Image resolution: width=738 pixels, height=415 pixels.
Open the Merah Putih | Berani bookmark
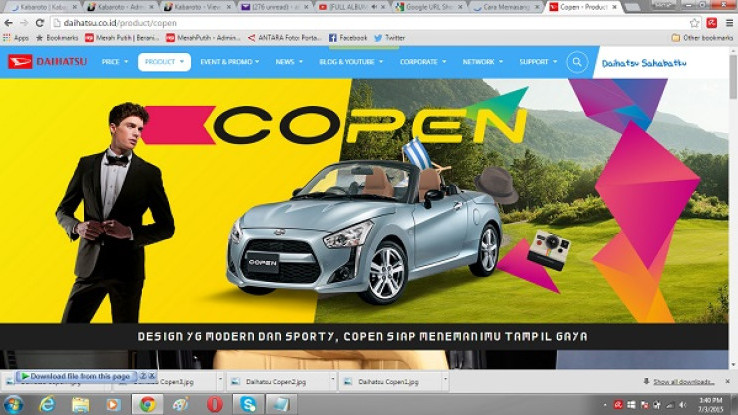122,38
